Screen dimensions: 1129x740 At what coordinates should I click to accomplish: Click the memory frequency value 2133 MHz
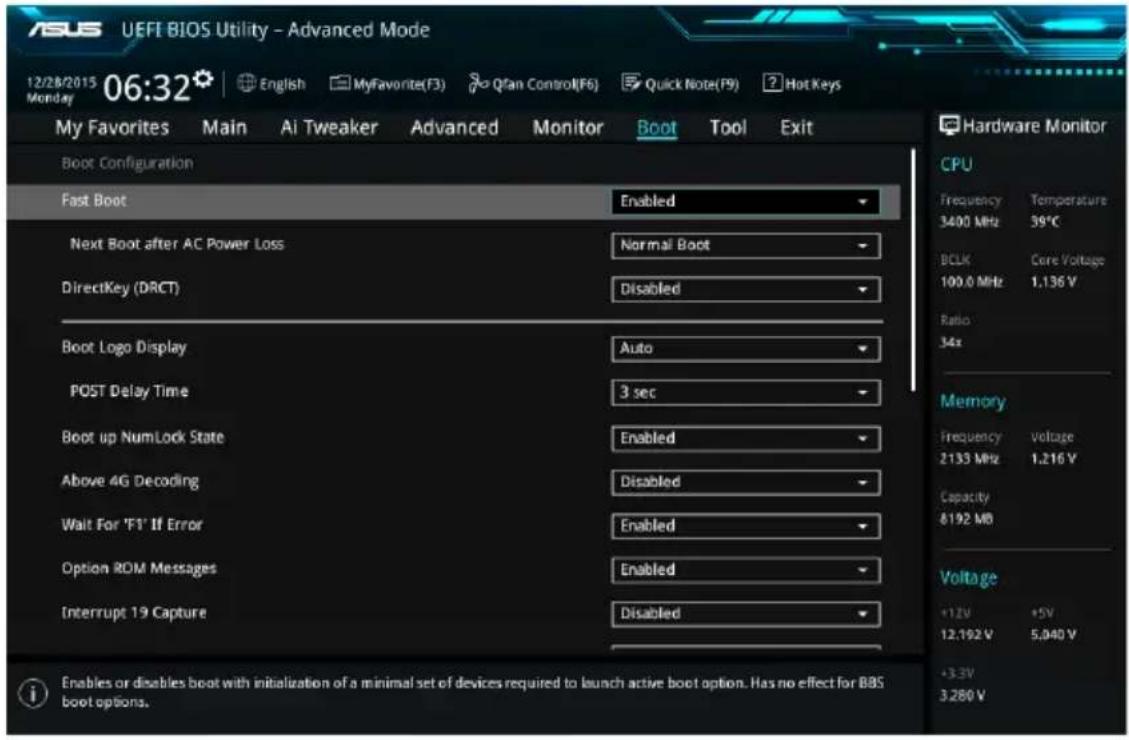(969, 459)
